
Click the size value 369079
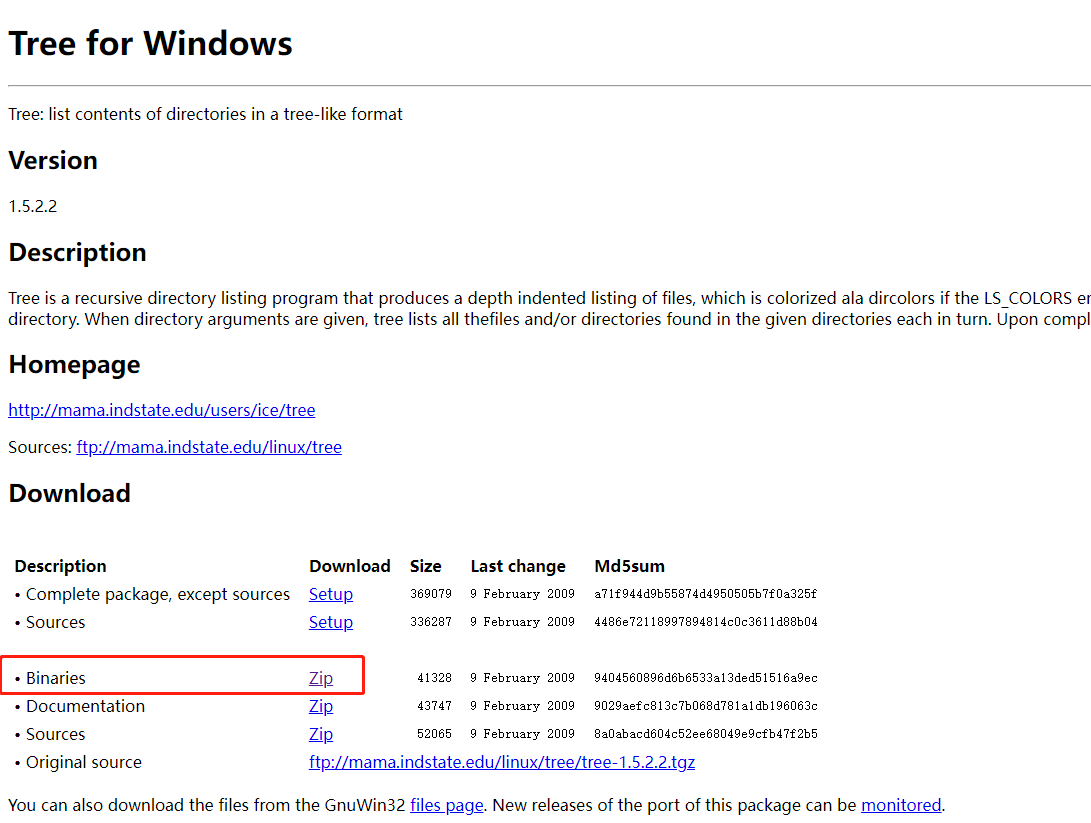[x=431, y=594]
